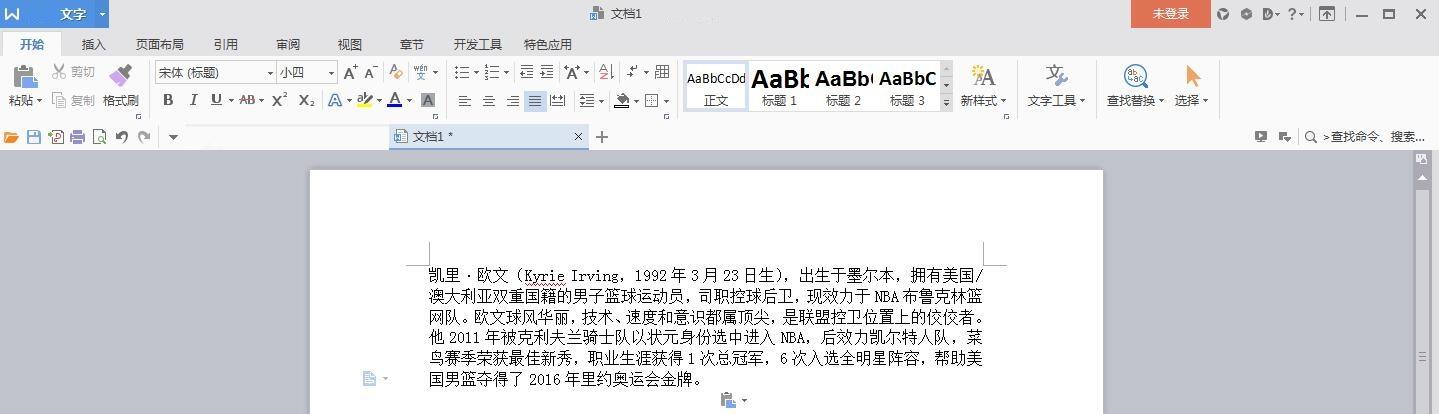Expand the Paste (粘贴) dropdown arrow

point(39,100)
